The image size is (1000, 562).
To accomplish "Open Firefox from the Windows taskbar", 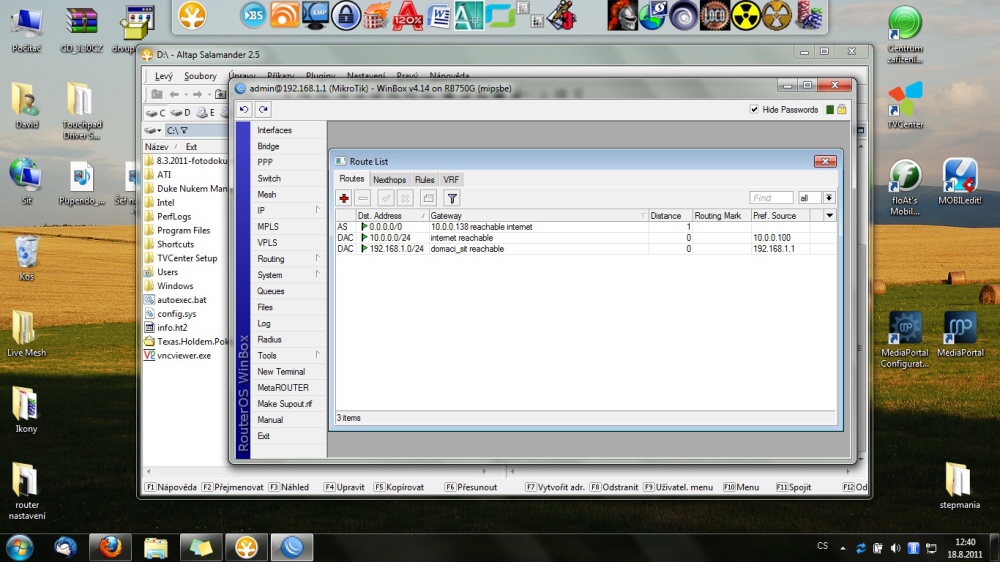I will (x=110, y=547).
